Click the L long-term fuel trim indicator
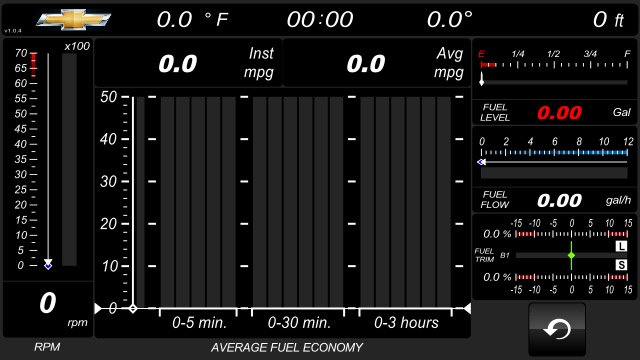 (621, 246)
